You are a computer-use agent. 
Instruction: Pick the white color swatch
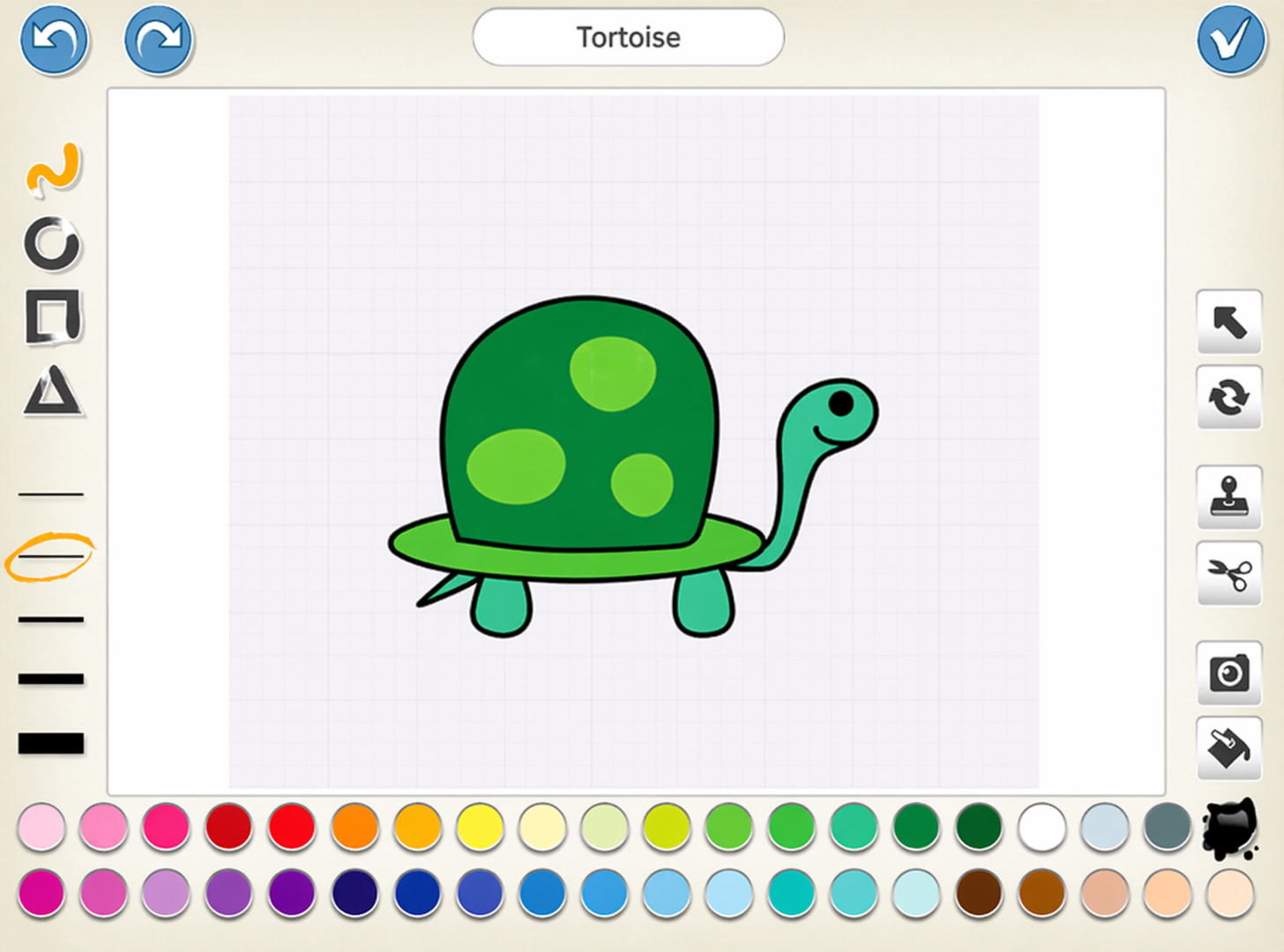pos(1041,827)
